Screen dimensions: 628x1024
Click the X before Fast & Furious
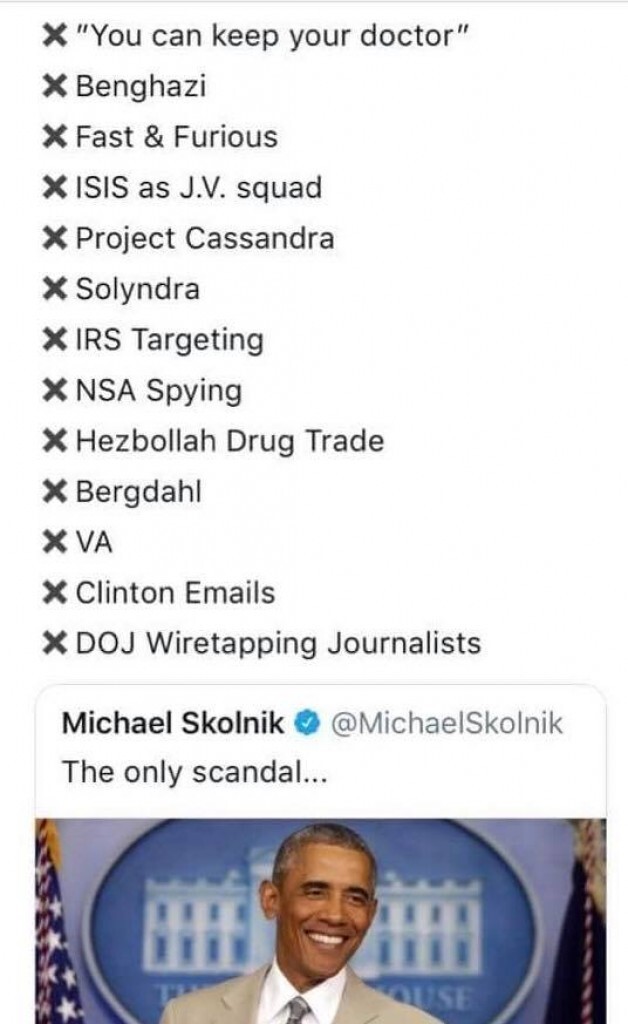55,138
